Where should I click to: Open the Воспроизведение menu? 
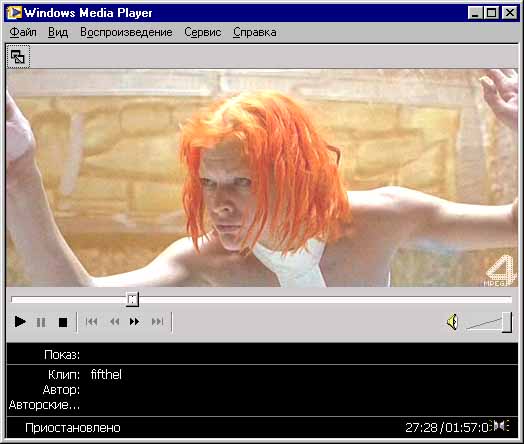click(x=126, y=32)
